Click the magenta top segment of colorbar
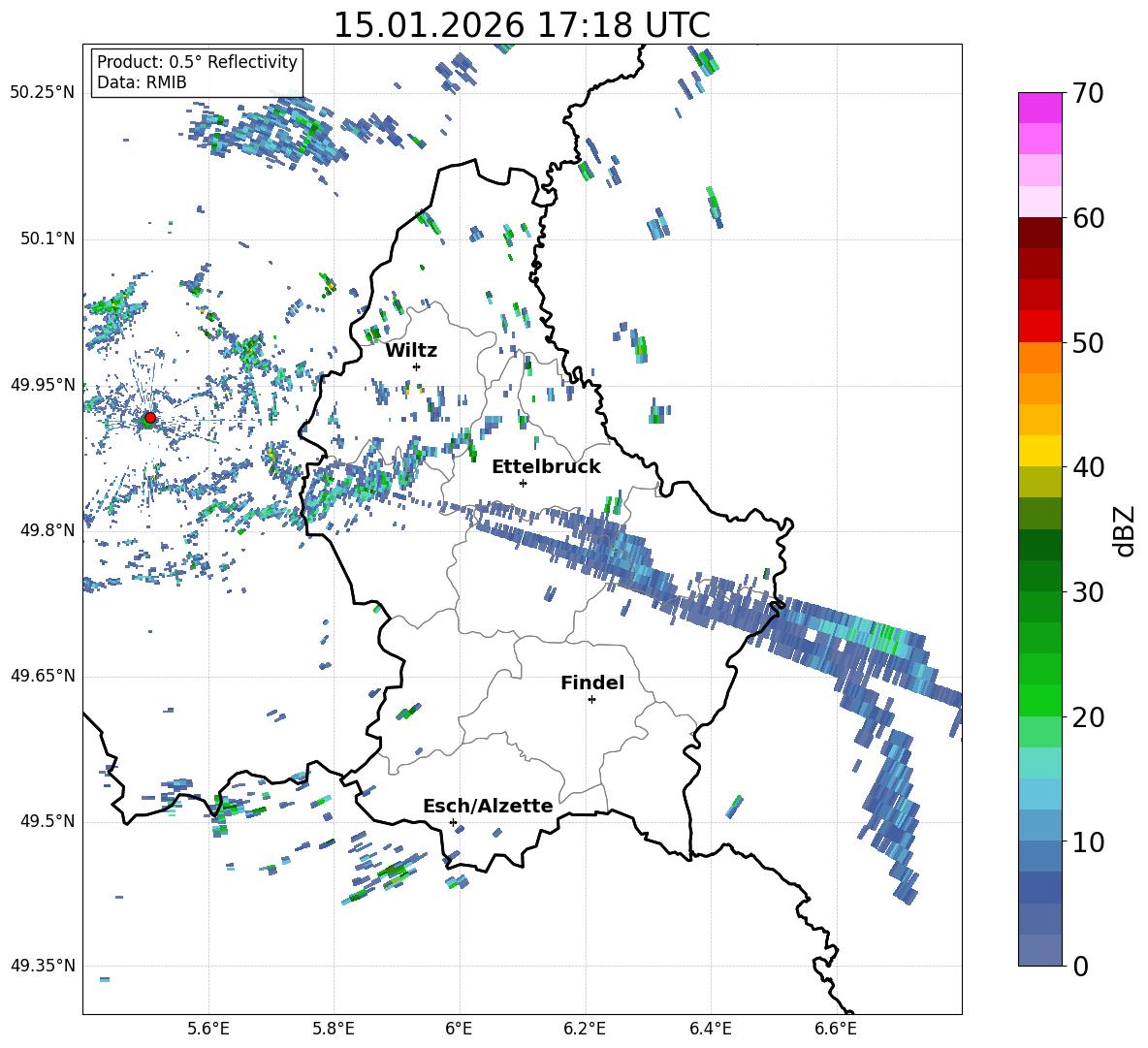Viewport: 1148px width, 1048px height. 1039,108
